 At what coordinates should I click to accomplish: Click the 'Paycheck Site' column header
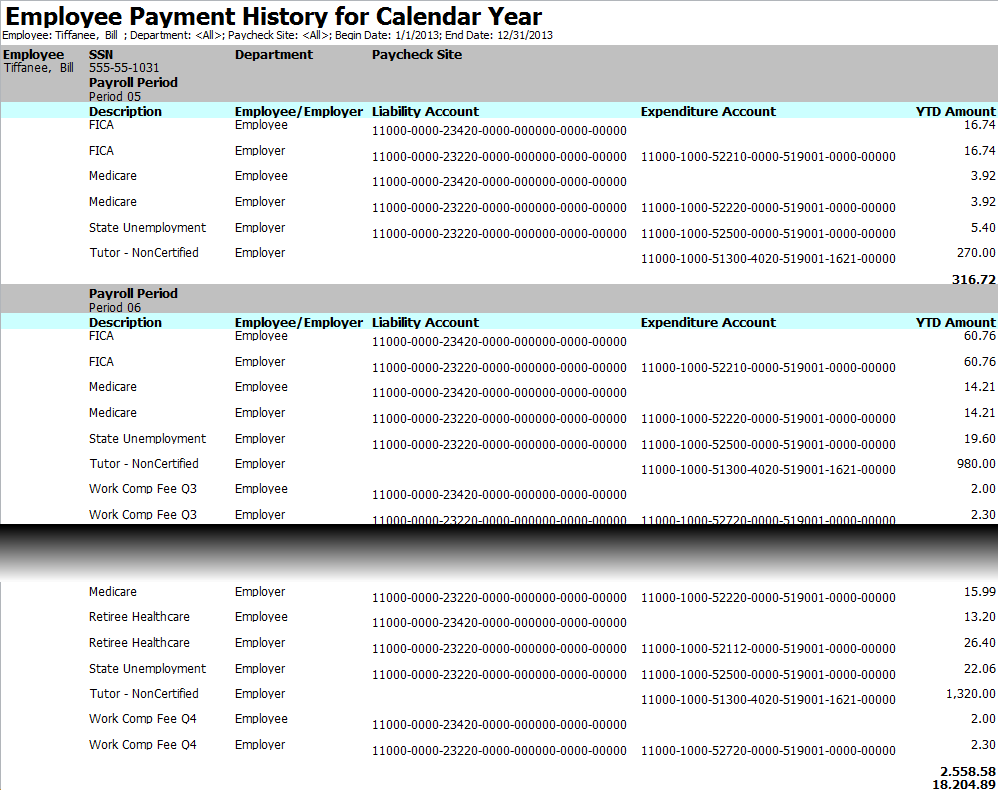click(417, 55)
